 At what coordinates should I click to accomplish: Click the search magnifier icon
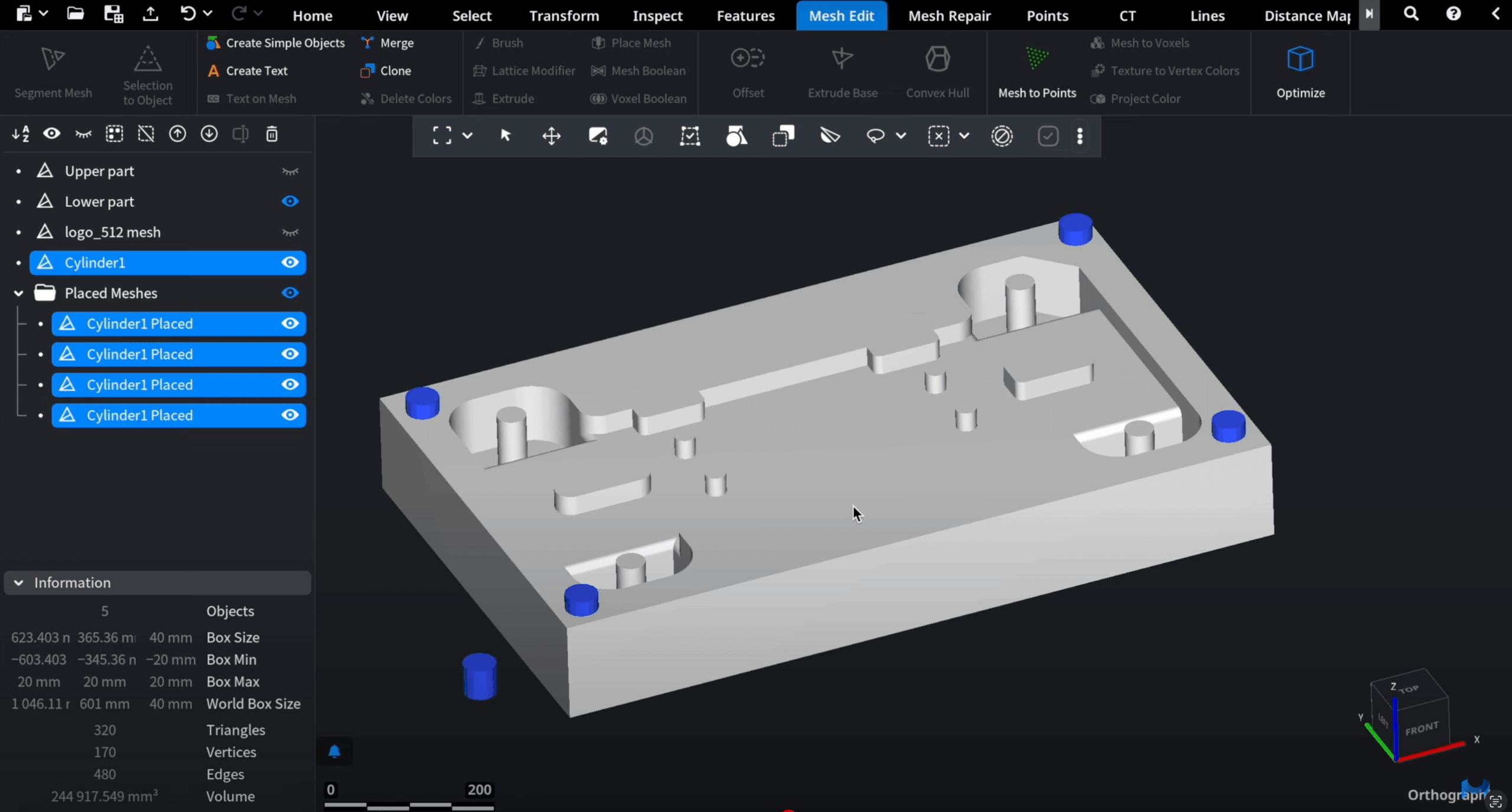(x=1411, y=14)
